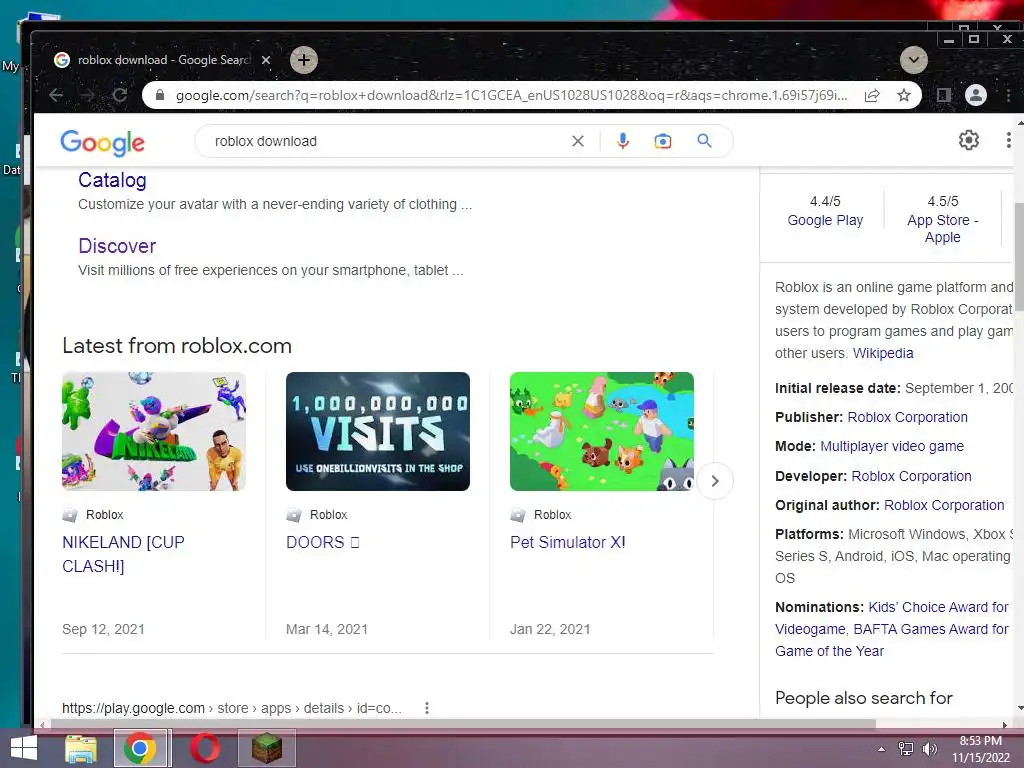Click the Google logo
This screenshot has width=1024, height=768.
point(103,142)
